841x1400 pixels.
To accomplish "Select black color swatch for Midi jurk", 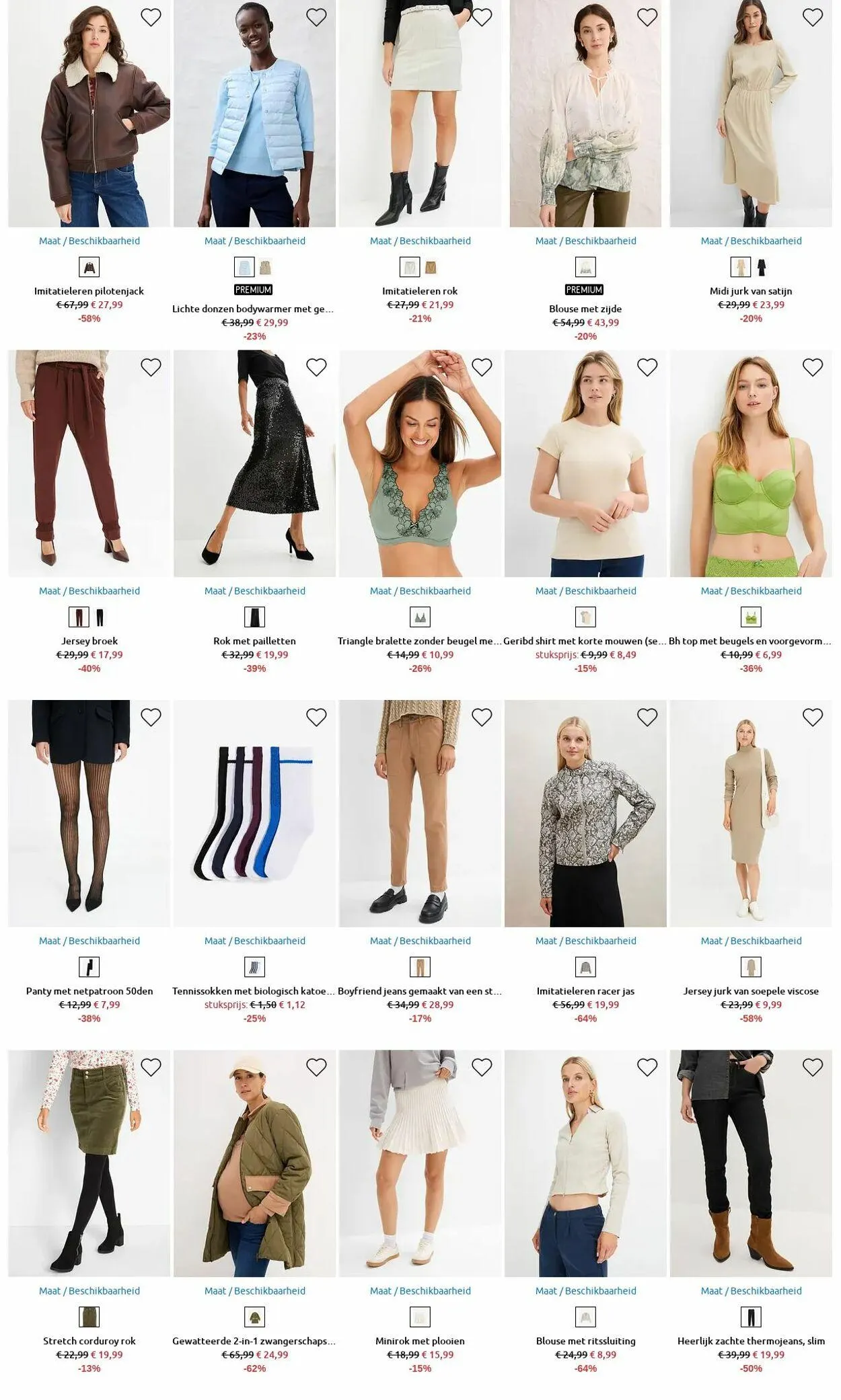I will [x=761, y=268].
